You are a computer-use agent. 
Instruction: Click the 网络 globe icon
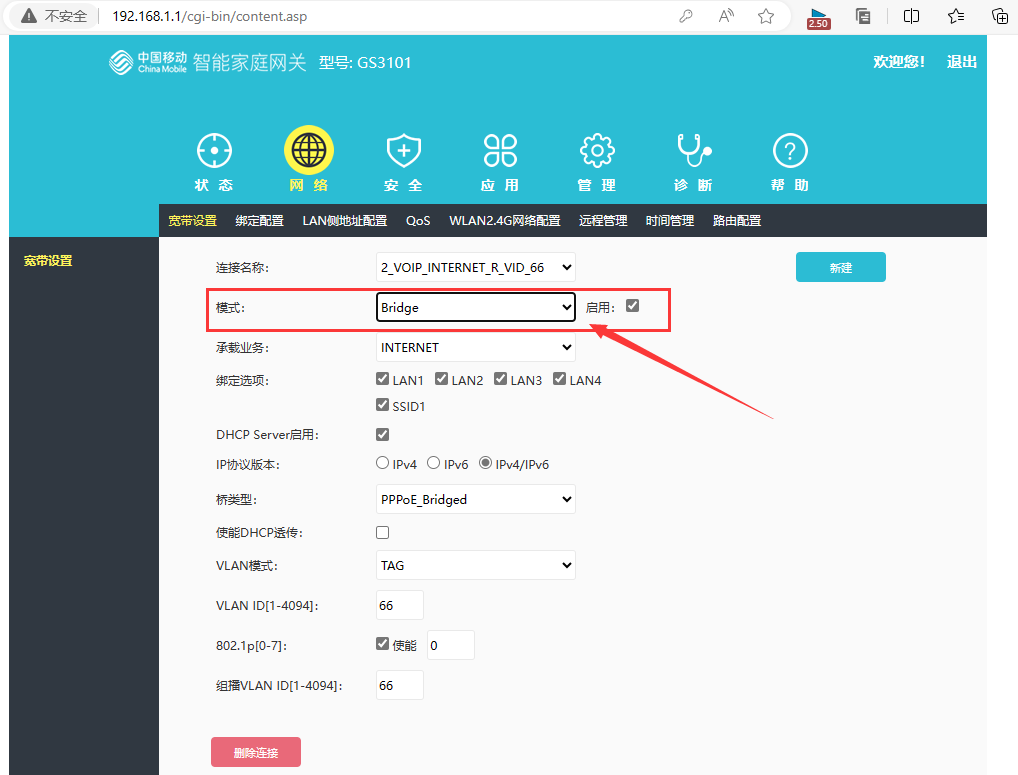[309, 151]
